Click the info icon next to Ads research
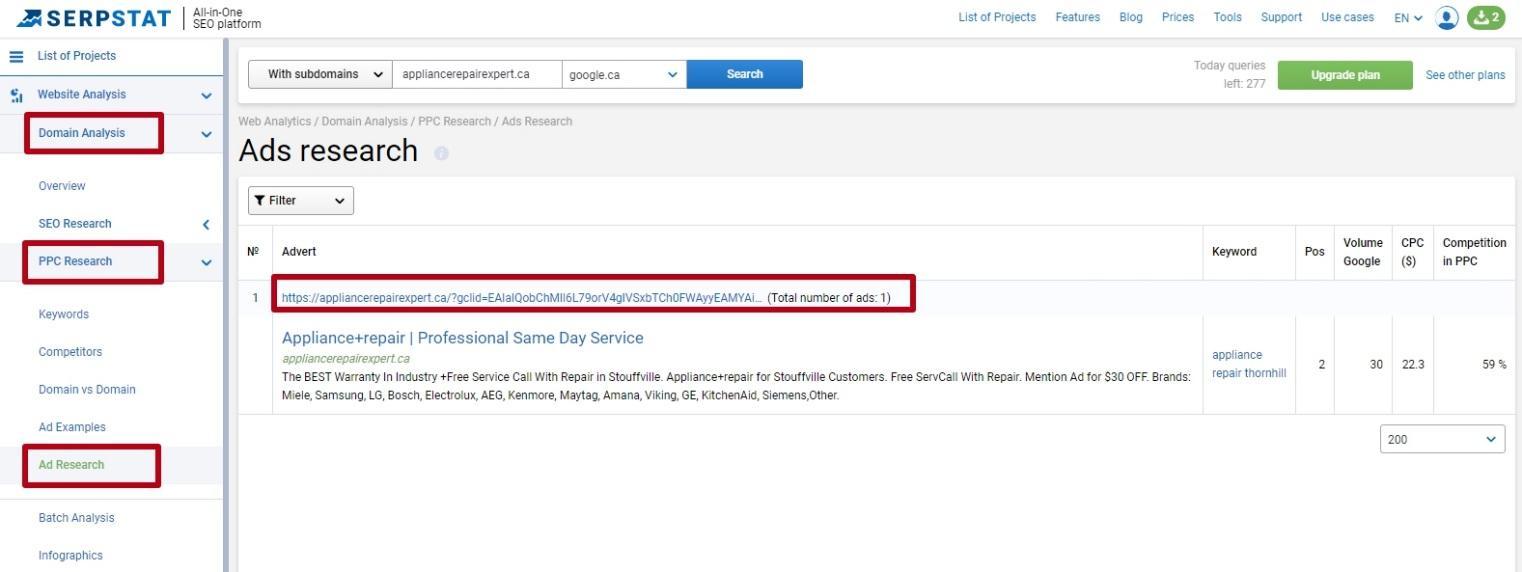This screenshot has width=1522, height=572. (x=441, y=154)
